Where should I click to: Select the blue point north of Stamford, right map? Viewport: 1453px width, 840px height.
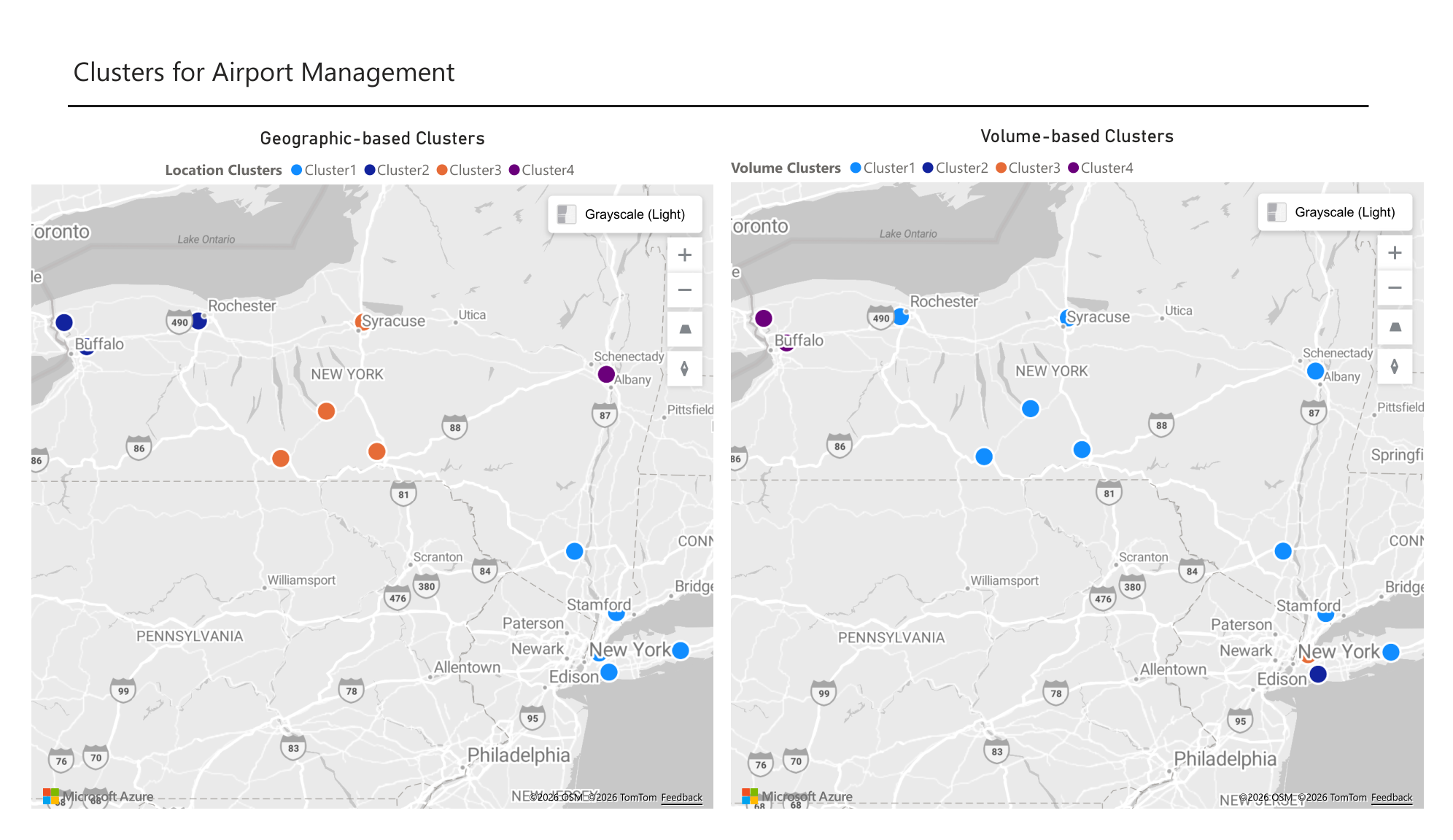(x=1283, y=551)
